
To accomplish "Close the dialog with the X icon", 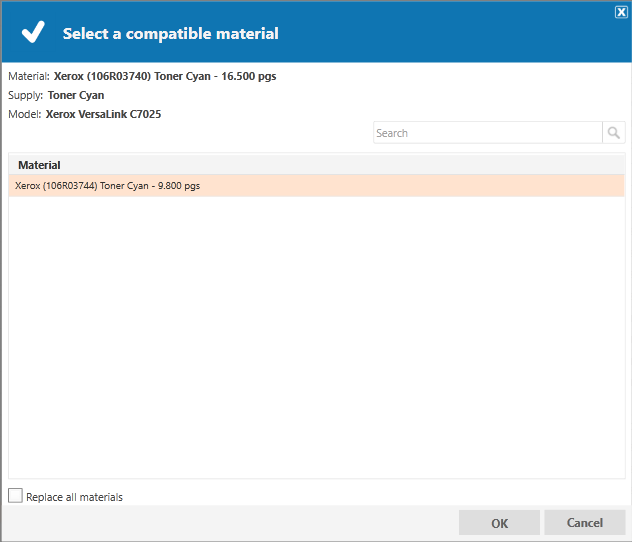I will [621, 12].
